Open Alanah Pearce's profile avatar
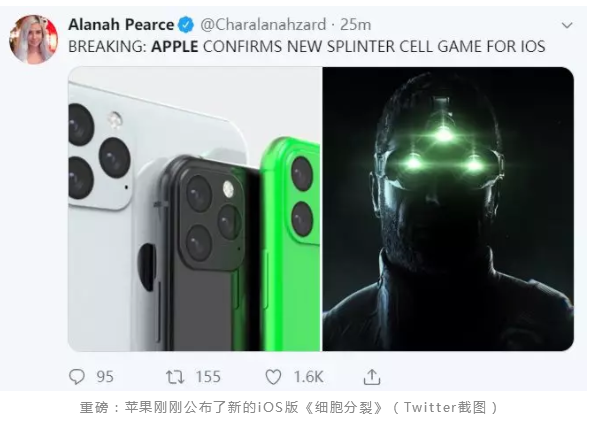 point(33,39)
